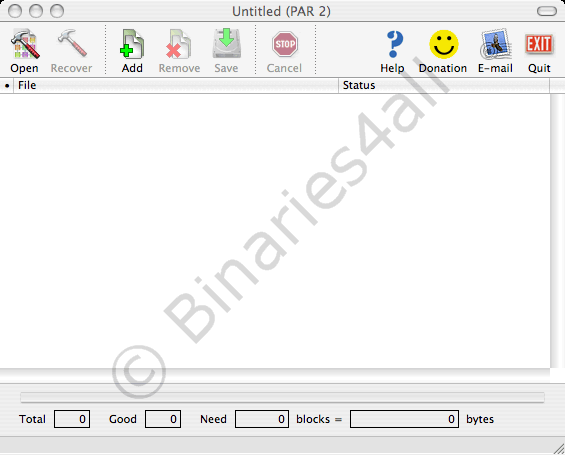Click the Donation smiley face icon
The image size is (565, 455).
point(444,44)
